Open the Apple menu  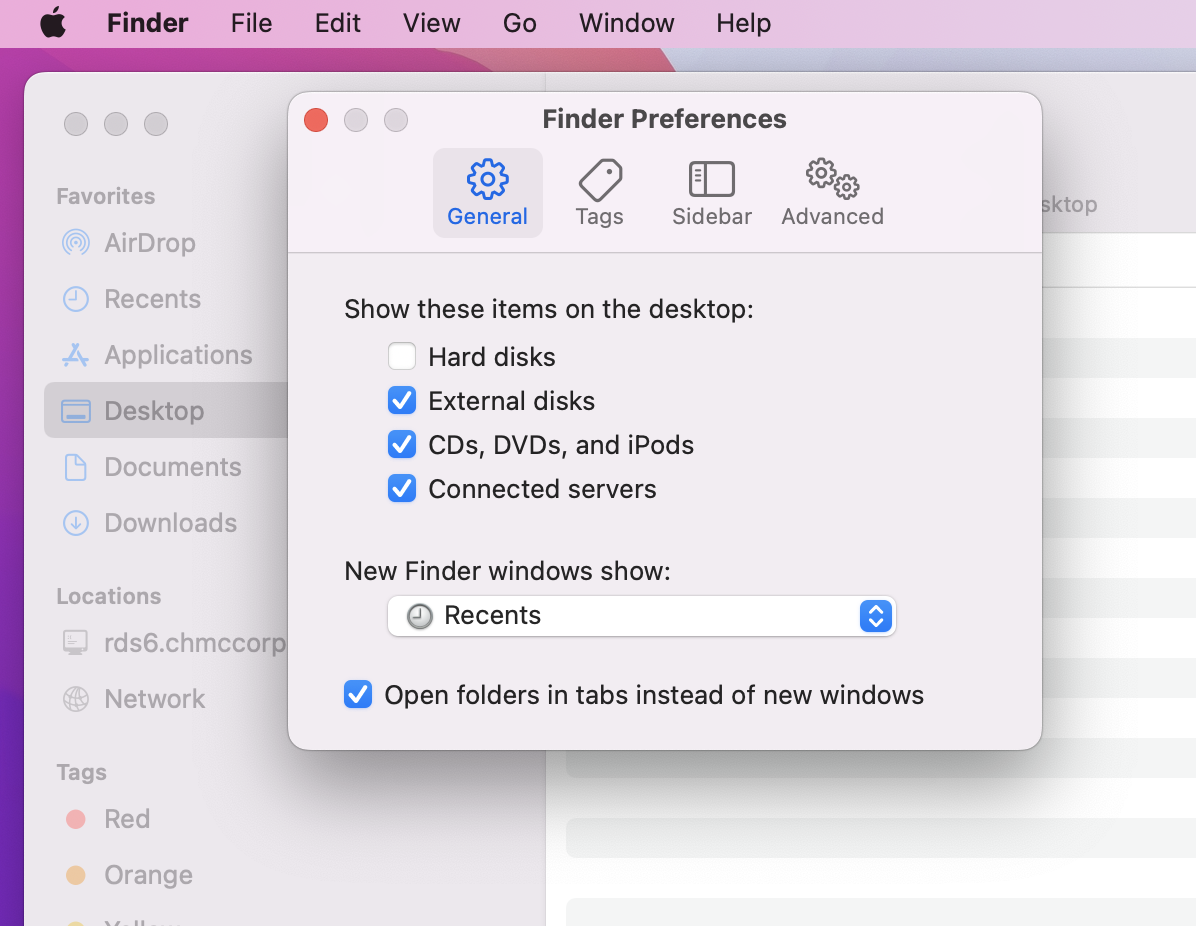pyautogui.click(x=53, y=23)
